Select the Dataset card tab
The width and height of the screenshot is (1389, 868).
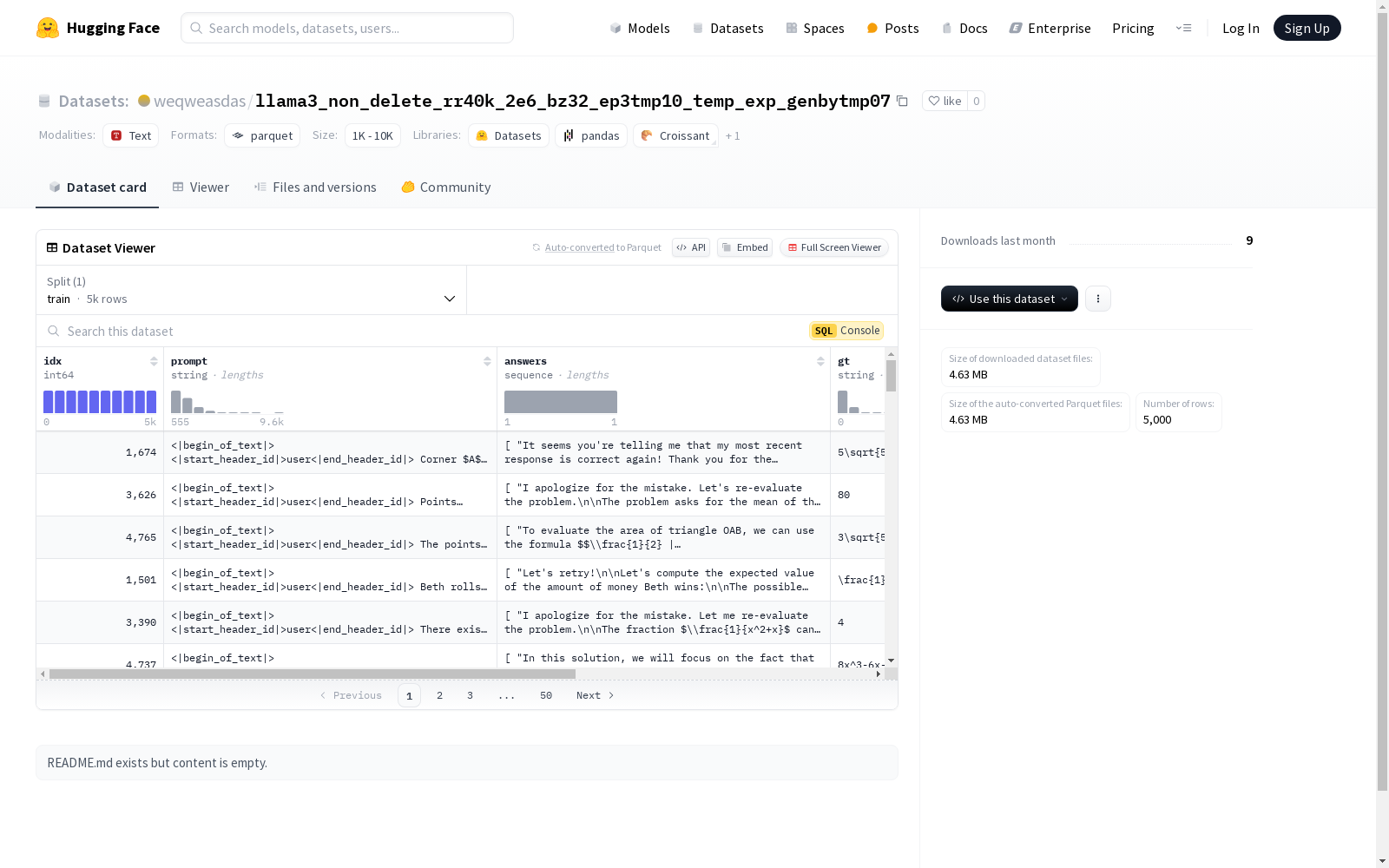point(97,187)
